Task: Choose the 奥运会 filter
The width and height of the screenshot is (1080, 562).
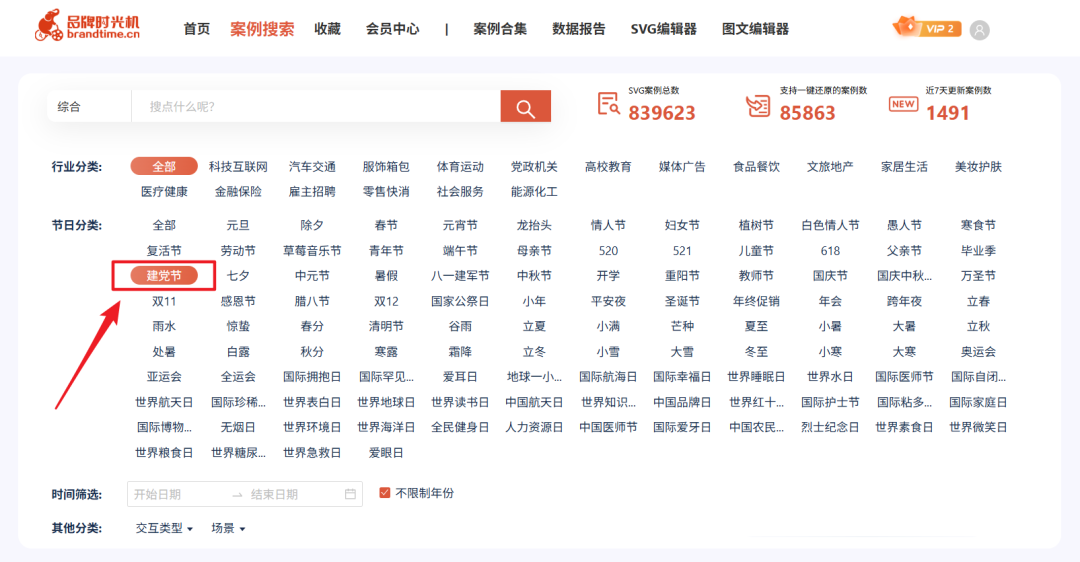Action: [x=978, y=351]
